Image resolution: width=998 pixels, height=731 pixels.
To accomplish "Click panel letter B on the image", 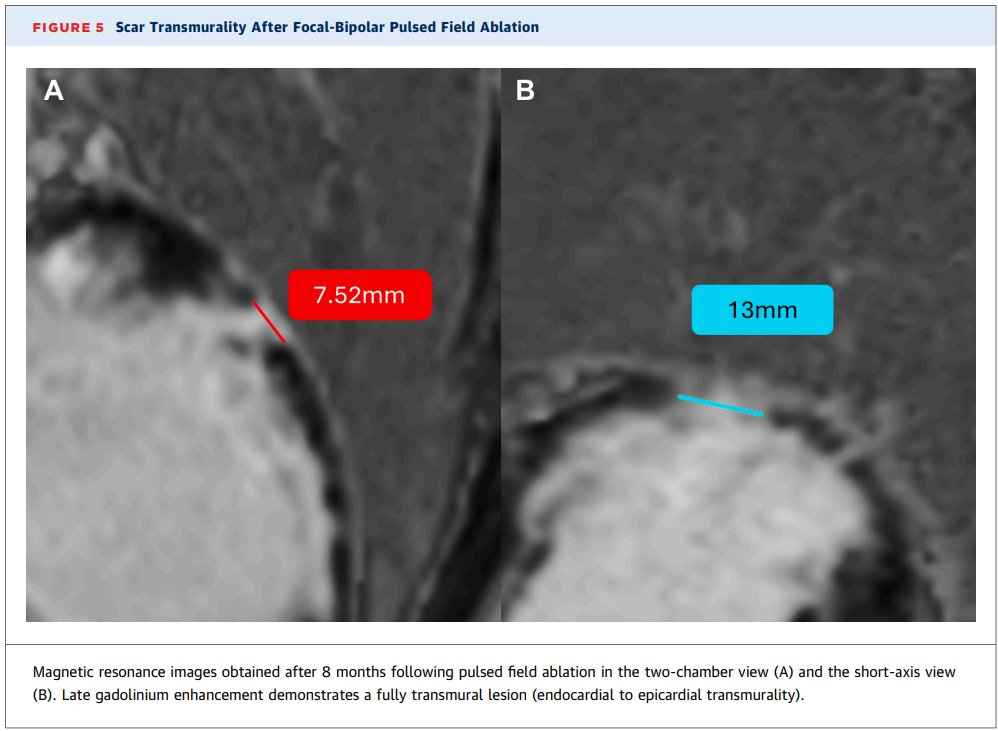I will coord(525,90).
